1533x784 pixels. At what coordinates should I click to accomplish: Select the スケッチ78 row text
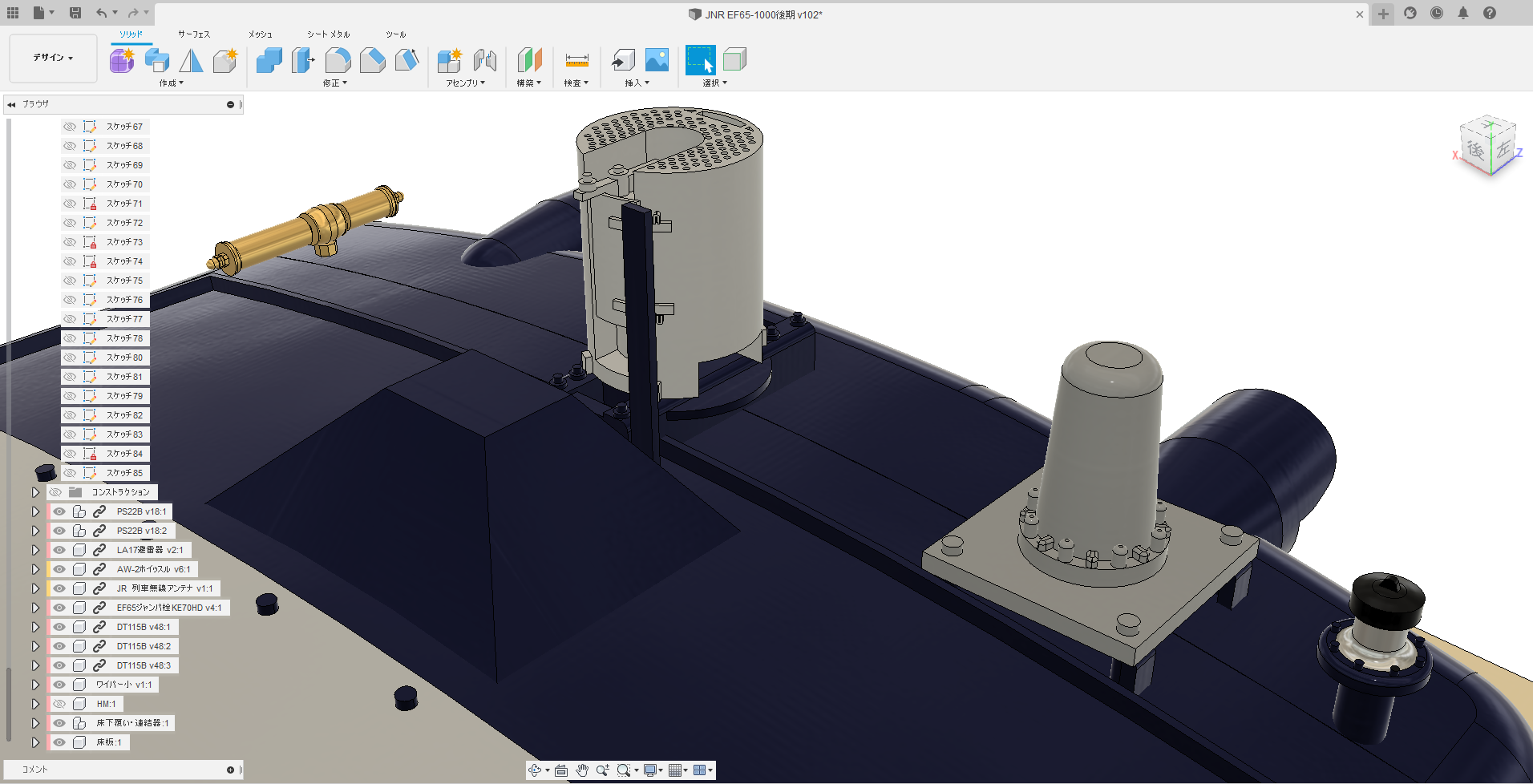click(125, 338)
